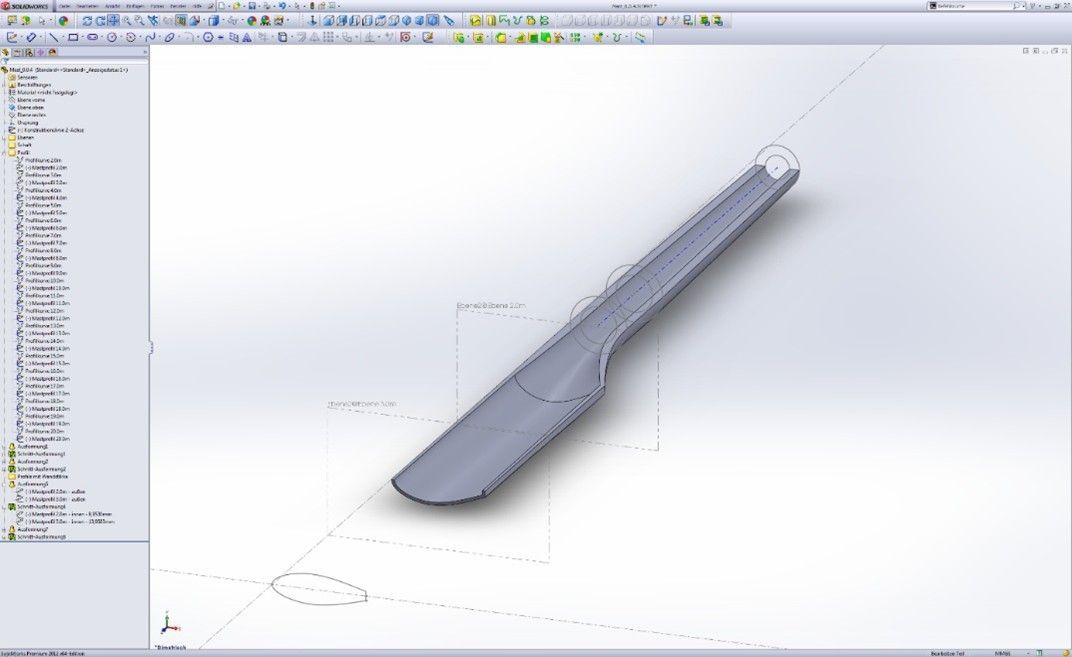This screenshot has width=1072, height=657.
Task: Toggle the highlighted Dimetric view button
Action: pyautogui.click(x=433, y=21)
